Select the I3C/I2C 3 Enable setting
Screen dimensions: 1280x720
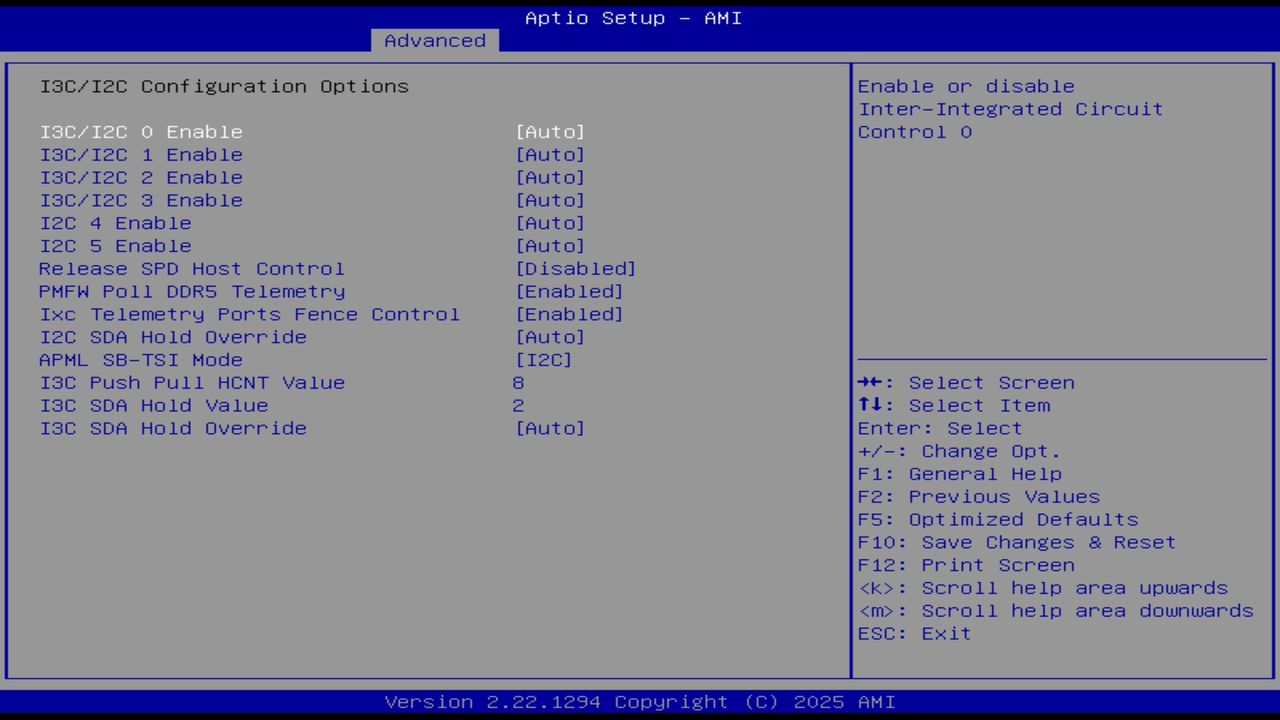[140, 200]
